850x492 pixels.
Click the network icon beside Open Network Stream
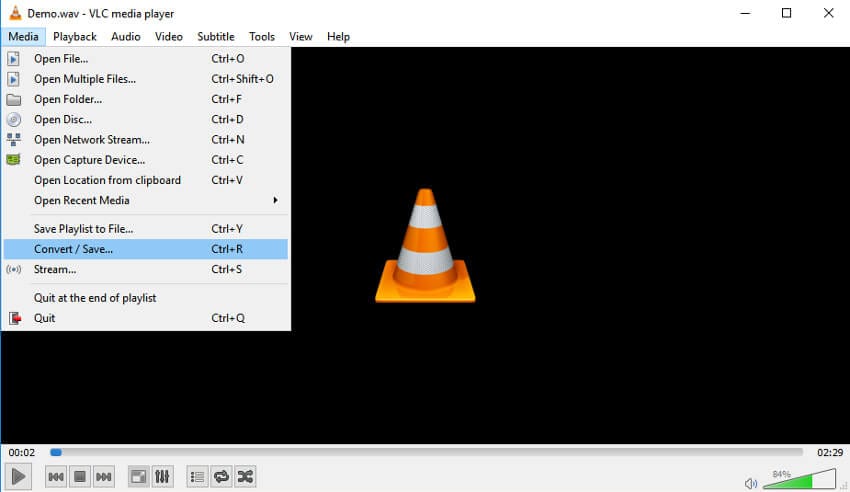point(14,140)
